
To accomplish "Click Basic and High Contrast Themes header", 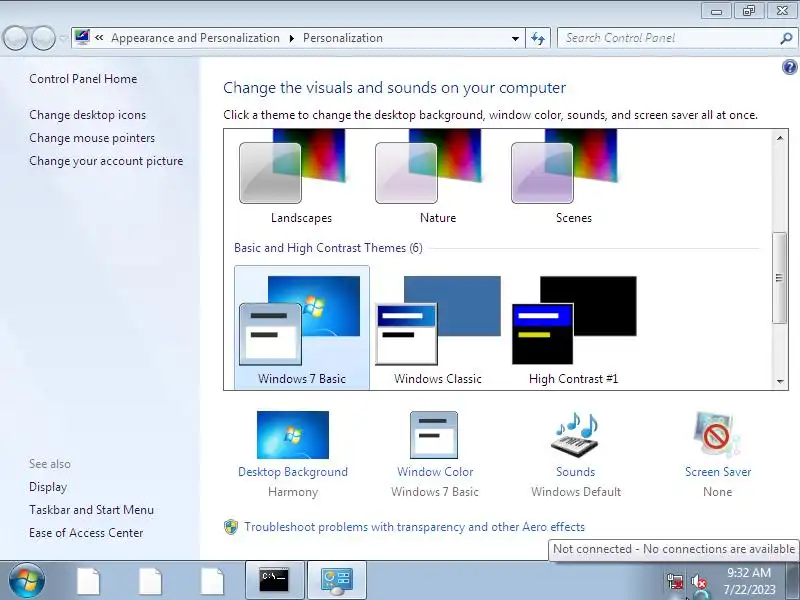I will pos(328,248).
